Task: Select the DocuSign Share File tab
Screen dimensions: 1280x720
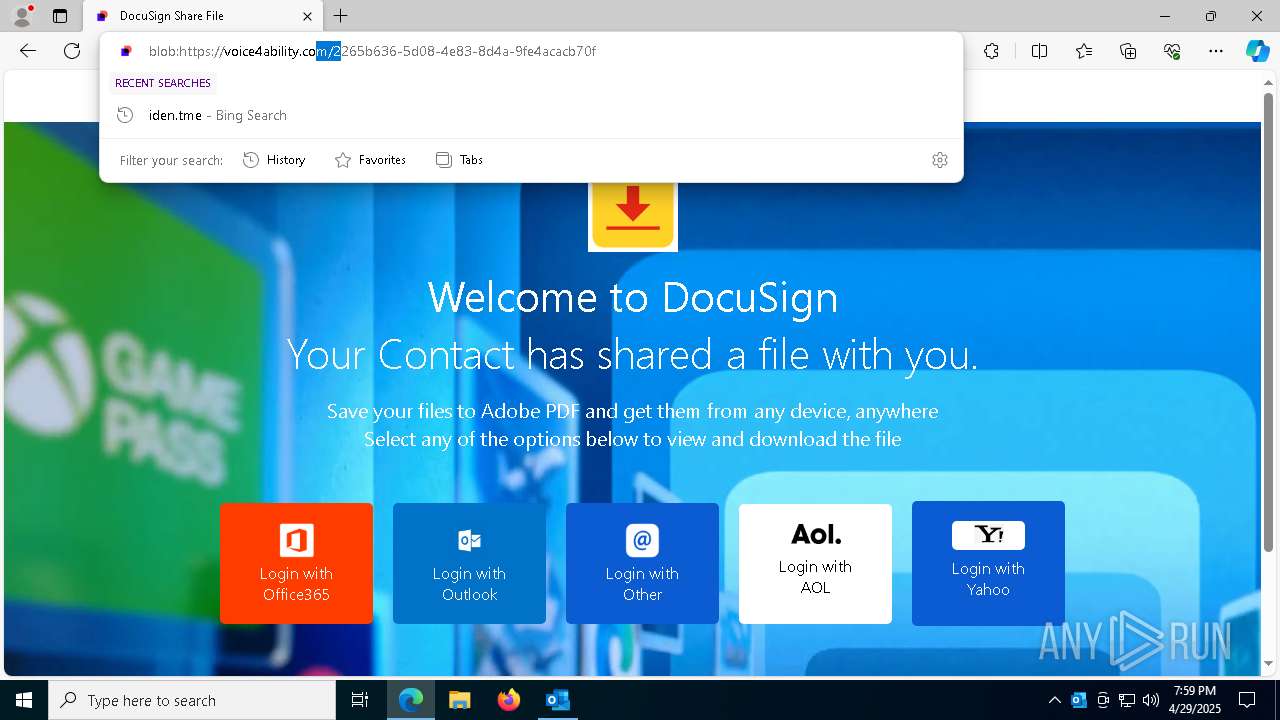Action: (x=203, y=16)
